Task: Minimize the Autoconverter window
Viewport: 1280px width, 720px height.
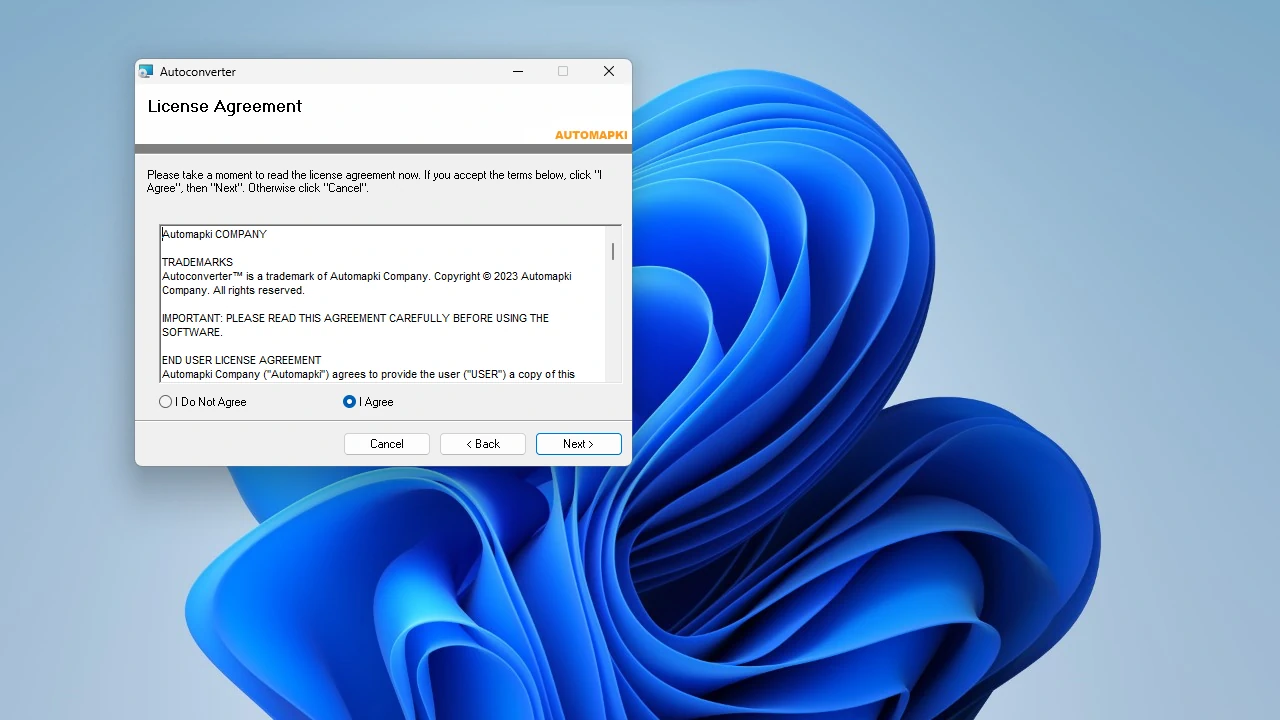Action: [518, 72]
